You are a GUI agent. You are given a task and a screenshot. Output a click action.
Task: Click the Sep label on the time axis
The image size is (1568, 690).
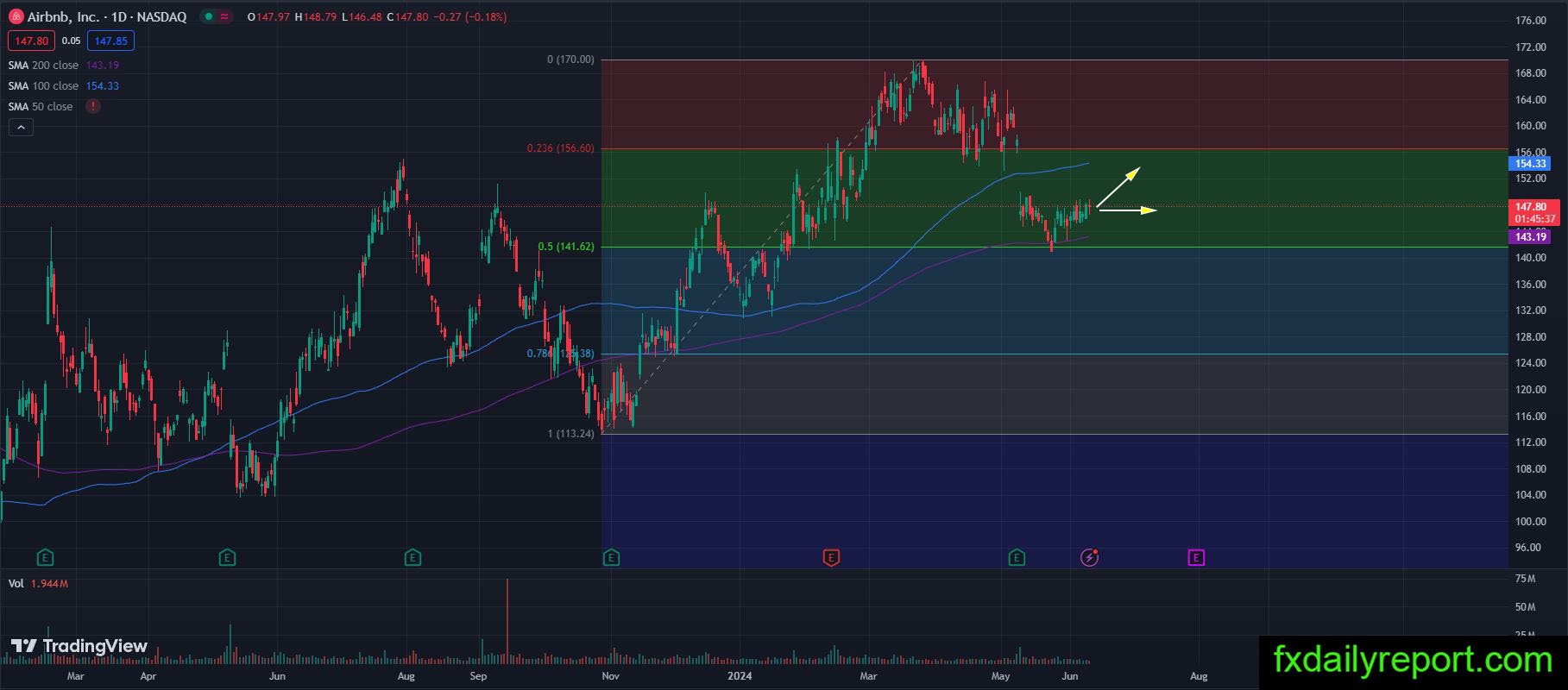[479, 676]
